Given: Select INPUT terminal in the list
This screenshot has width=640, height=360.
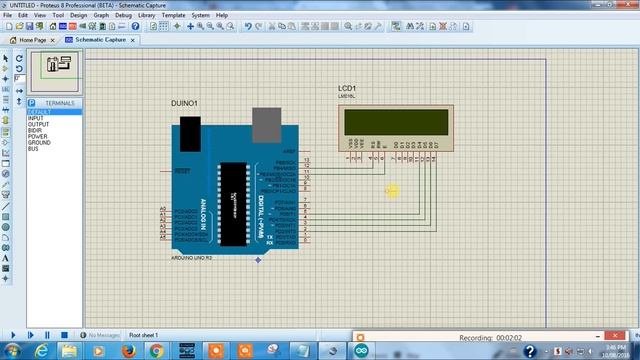Looking at the screenshot, I should coord(54,118).
